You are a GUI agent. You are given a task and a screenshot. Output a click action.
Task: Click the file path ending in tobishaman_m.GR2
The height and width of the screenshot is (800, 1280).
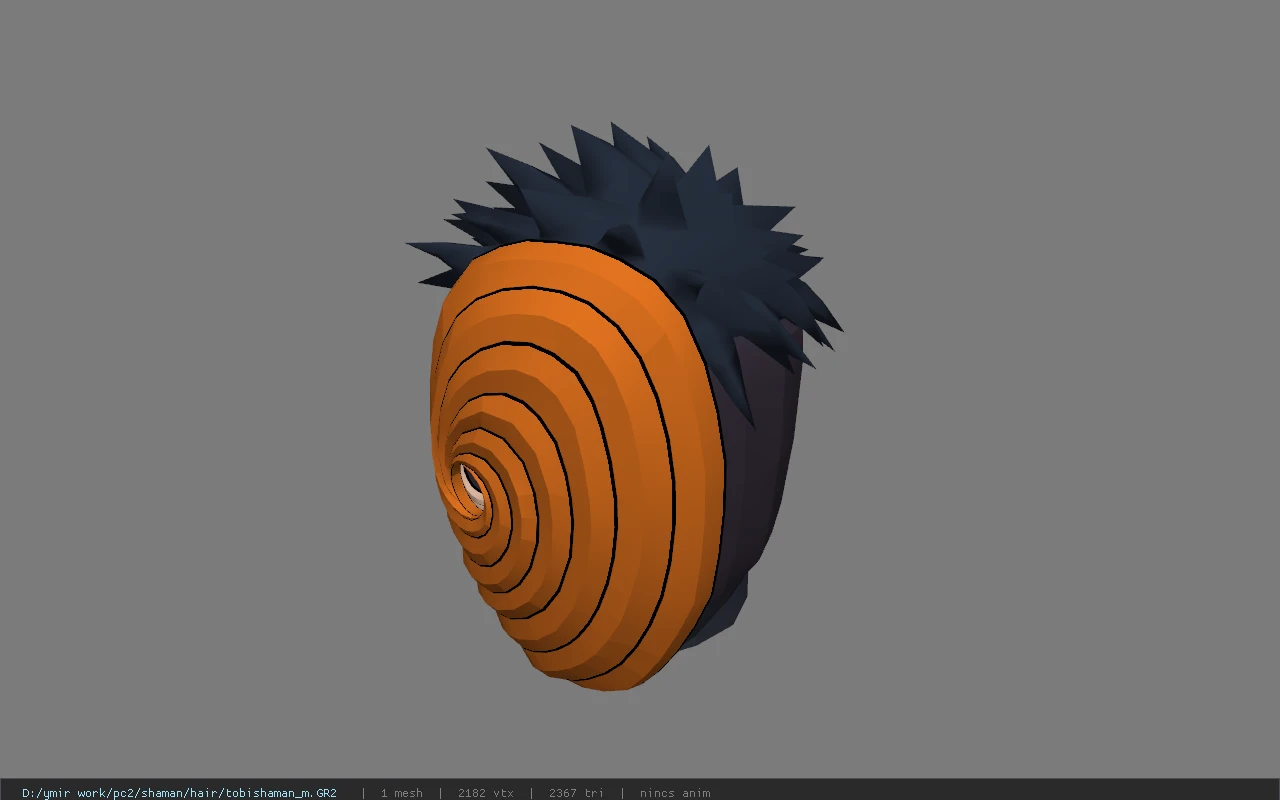[x=179, y=793]
